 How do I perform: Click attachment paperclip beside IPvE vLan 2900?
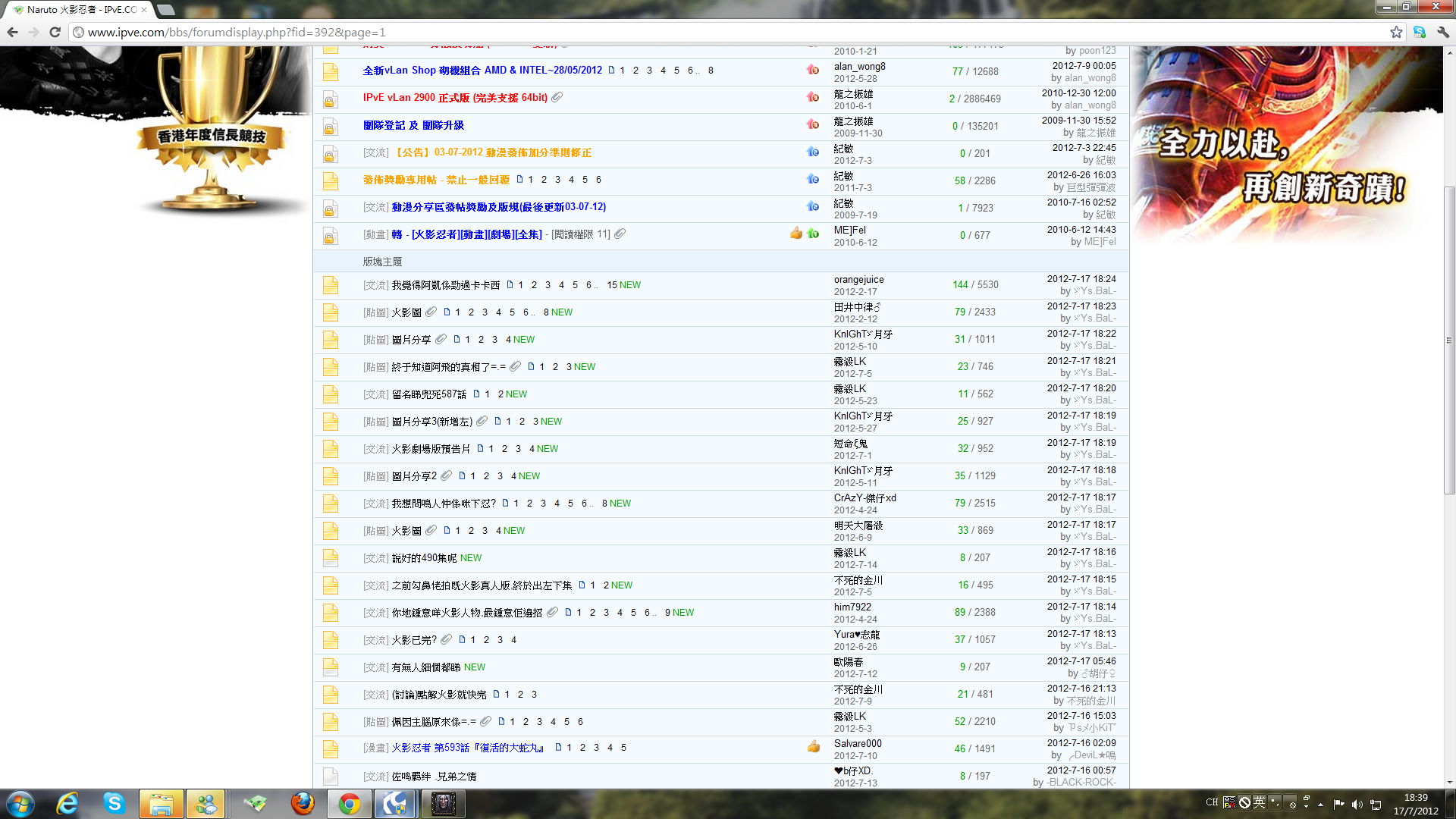pyautogui.click(x=557, y=97)
